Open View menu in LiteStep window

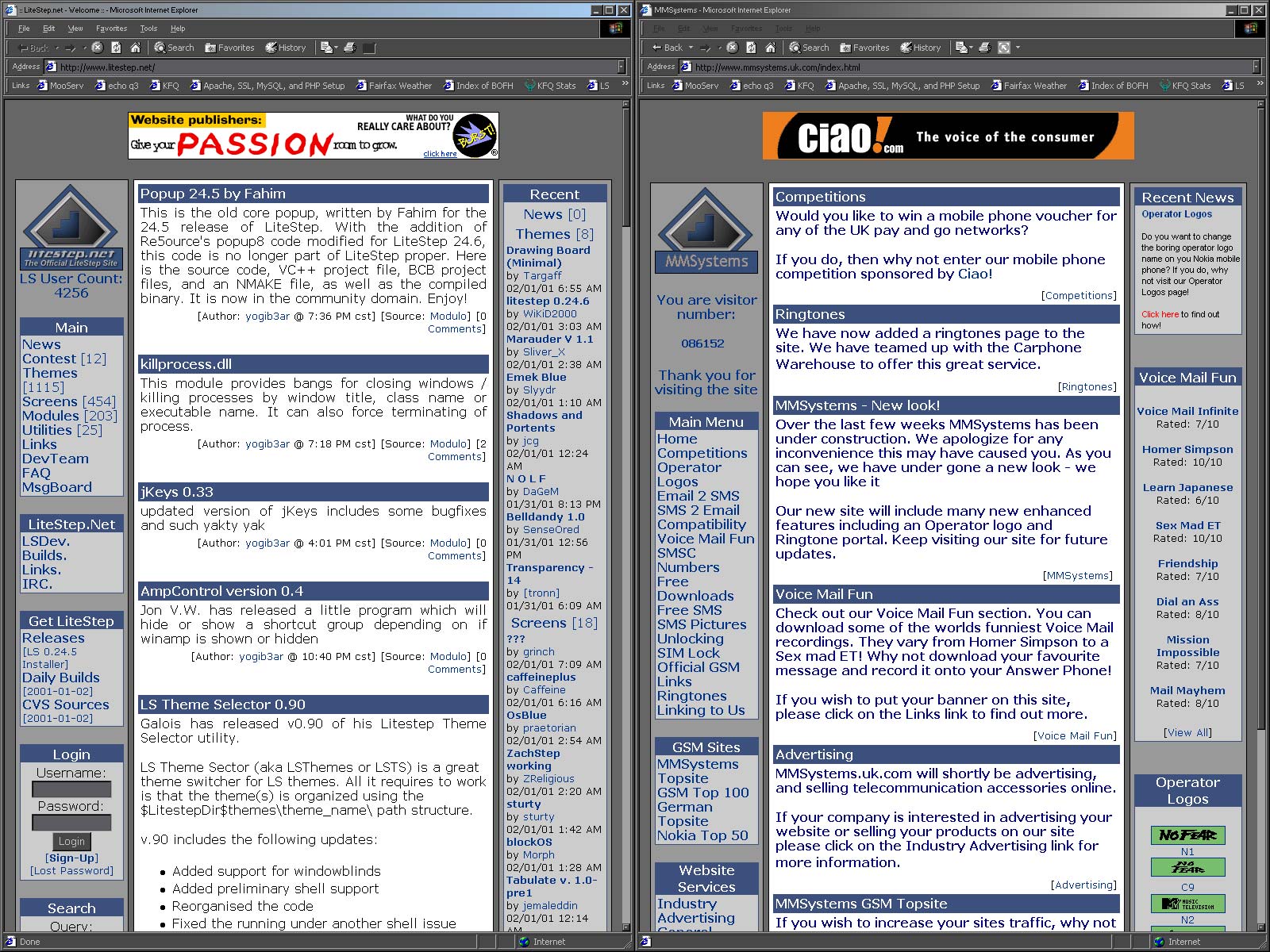coord(75,29)
